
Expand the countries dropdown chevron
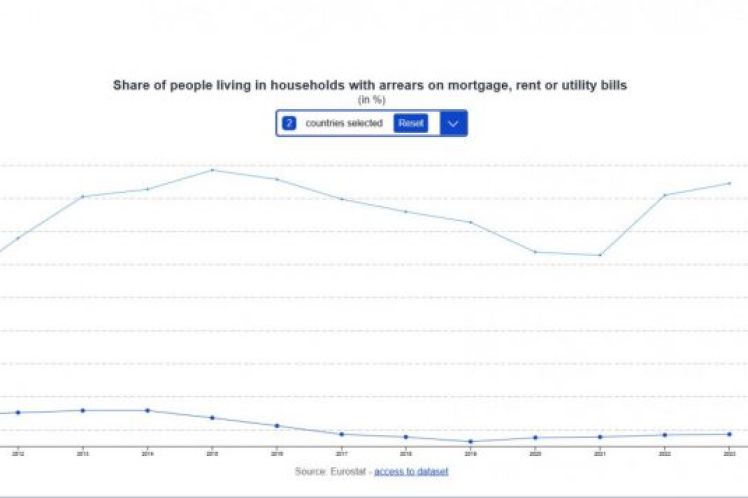click(x=453, y=123)
